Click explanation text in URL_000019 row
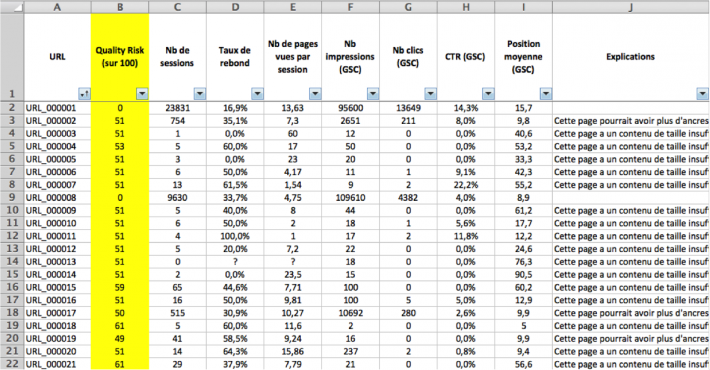Screen dimensions: 710x370 coord(631,338)
